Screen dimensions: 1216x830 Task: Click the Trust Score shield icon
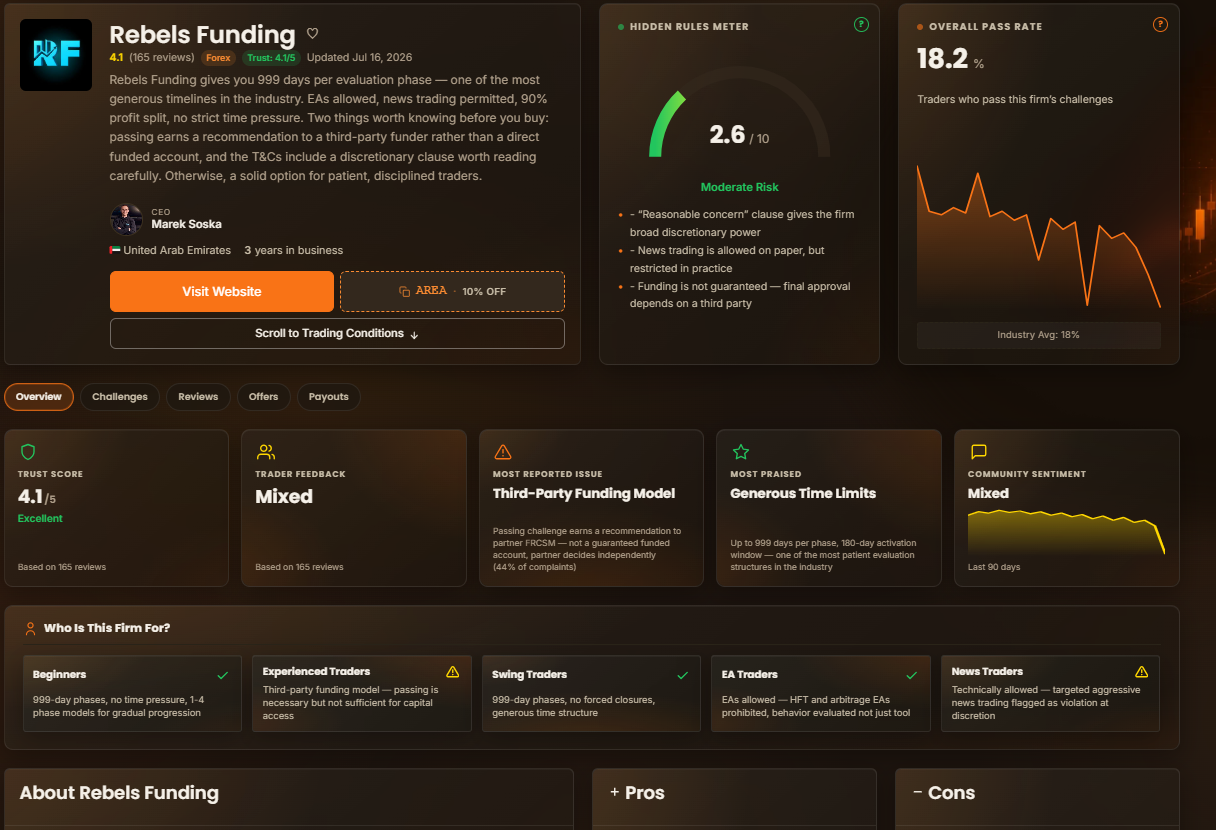point(27,452)
